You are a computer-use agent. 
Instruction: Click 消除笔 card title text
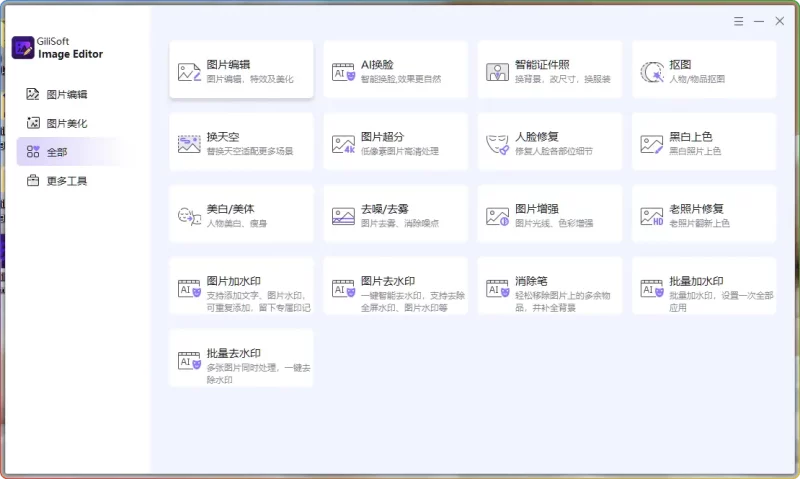tap(531, 281)
